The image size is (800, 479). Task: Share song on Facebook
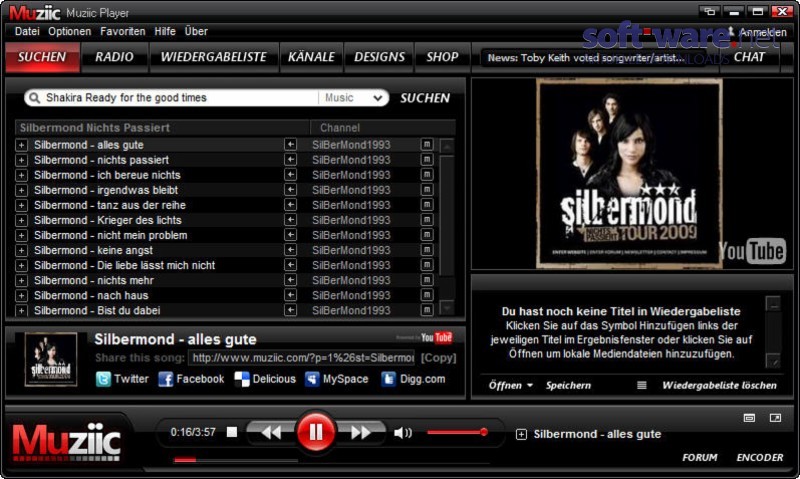click(x=191, y=379)
